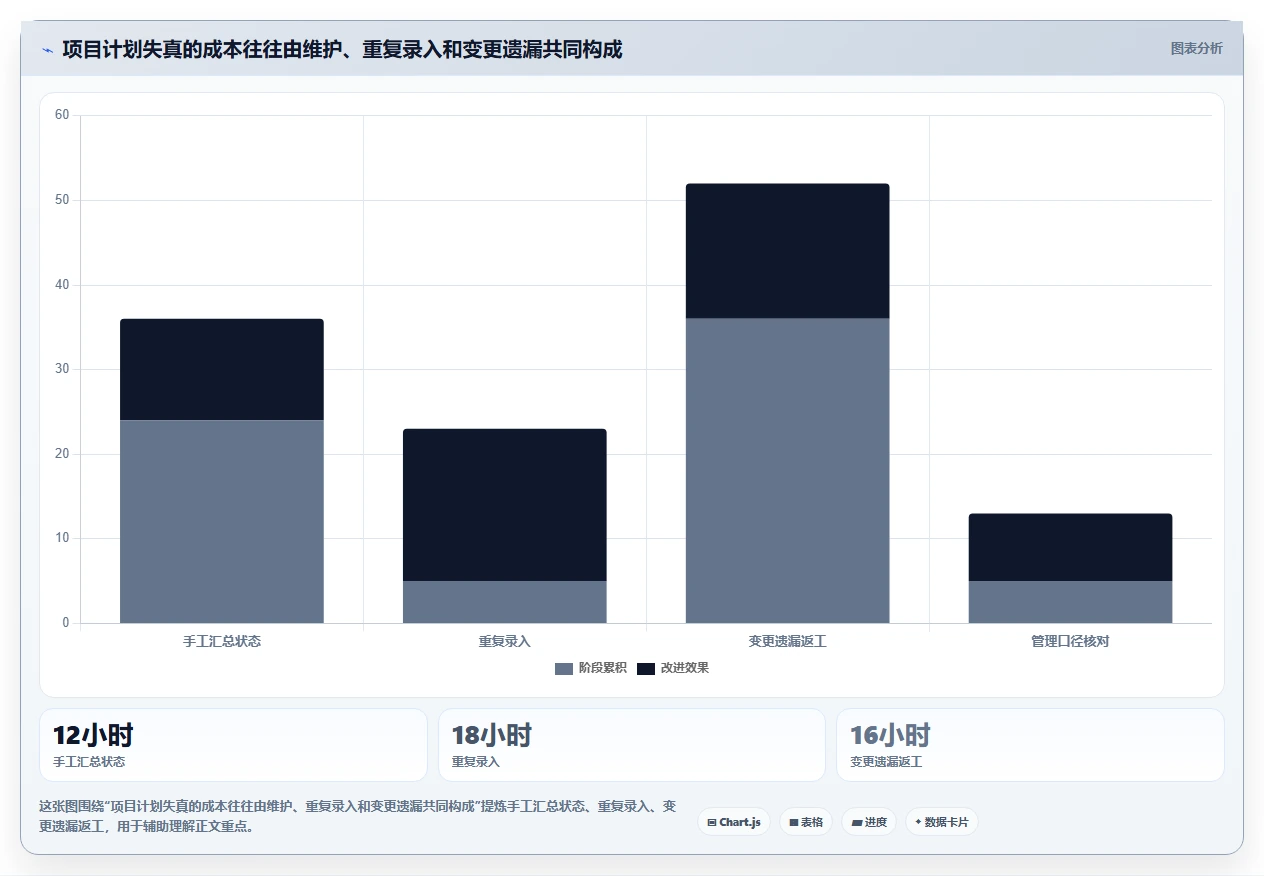Toggle the 阶段累积 legend color box
The image size is (1264, 876).
[564, 668]
